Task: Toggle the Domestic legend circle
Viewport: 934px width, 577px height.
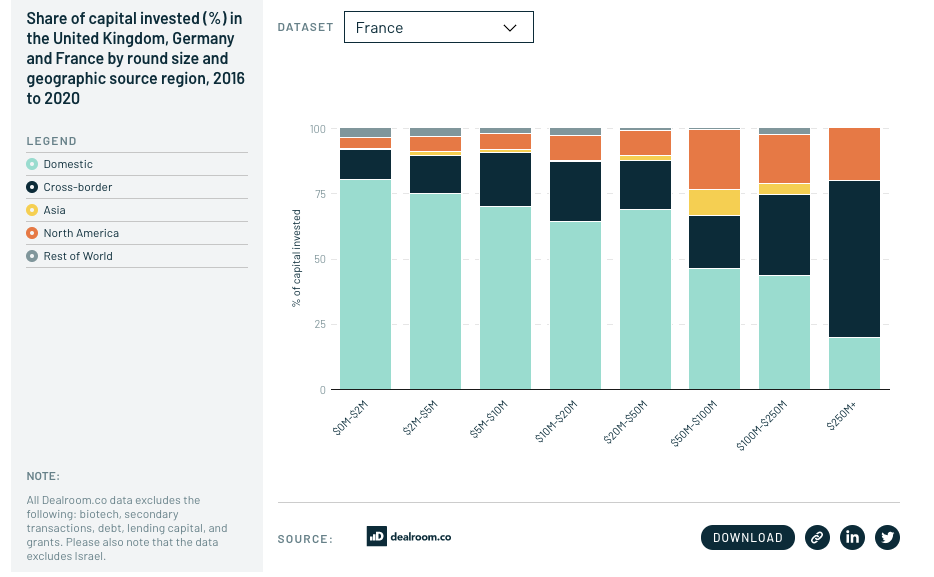Action: pos(32,164)
